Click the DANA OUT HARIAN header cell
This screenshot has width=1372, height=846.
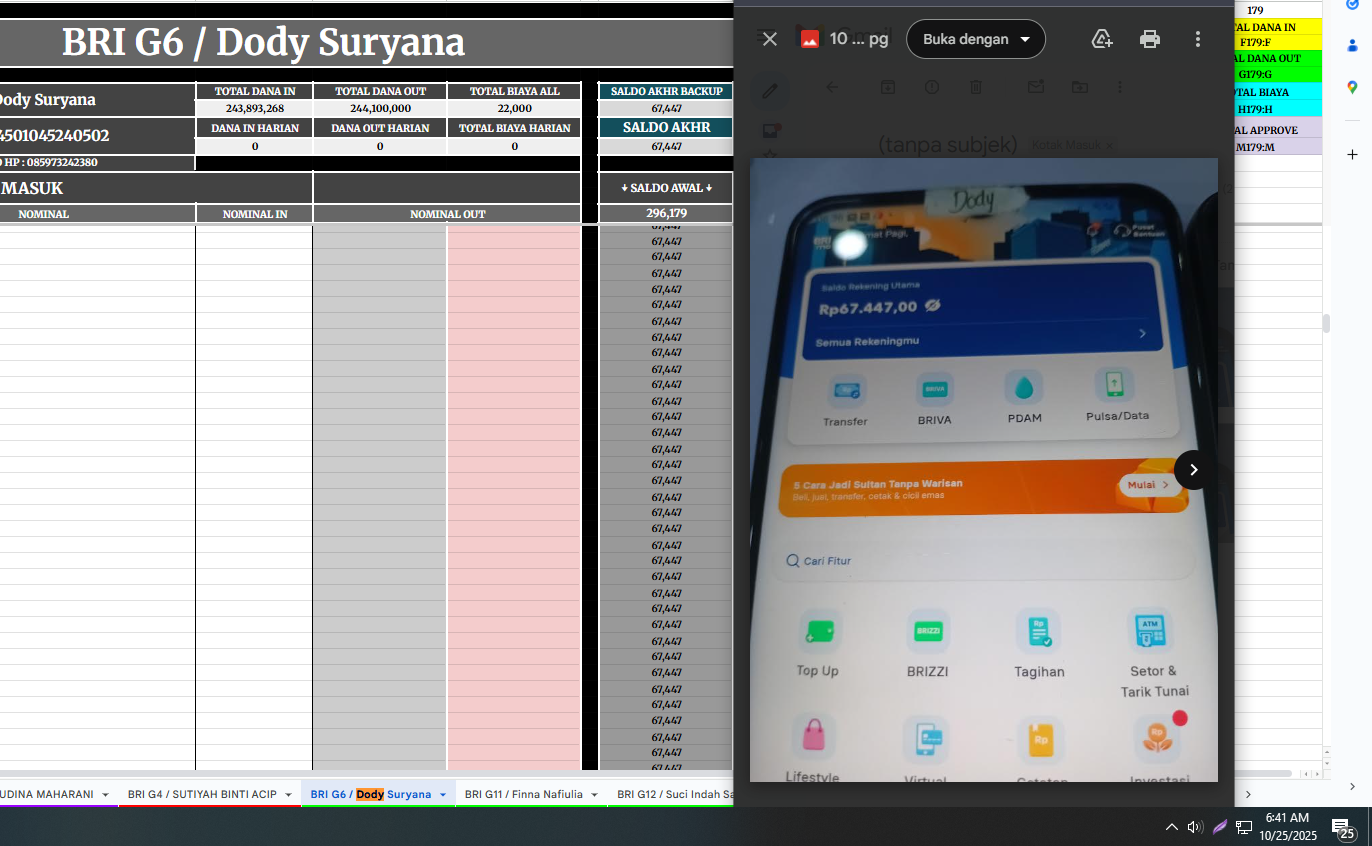click(x=380, y=128)
